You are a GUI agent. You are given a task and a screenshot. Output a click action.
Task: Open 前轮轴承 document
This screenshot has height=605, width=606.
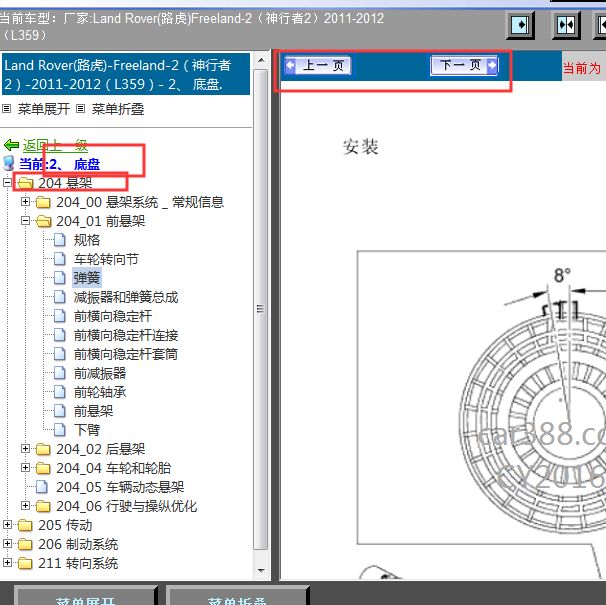(100, 392)
